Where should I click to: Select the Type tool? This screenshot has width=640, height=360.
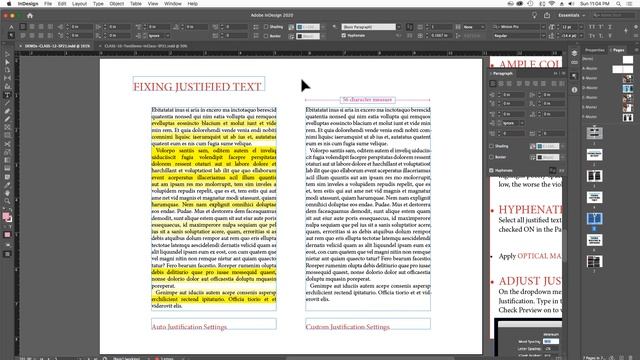(x=7, y=95)
